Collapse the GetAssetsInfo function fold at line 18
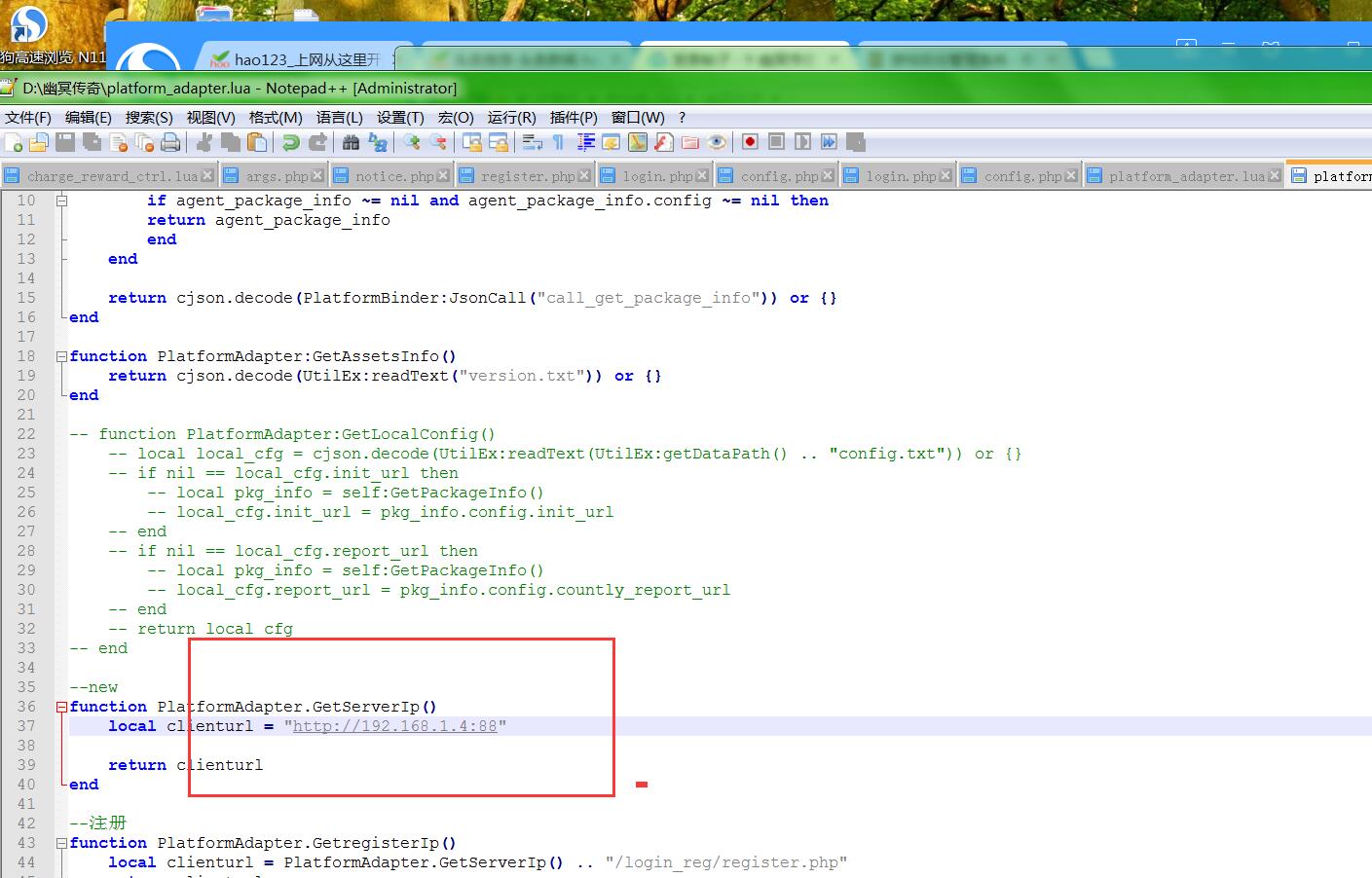The image size is (1372, 878). 61,356
